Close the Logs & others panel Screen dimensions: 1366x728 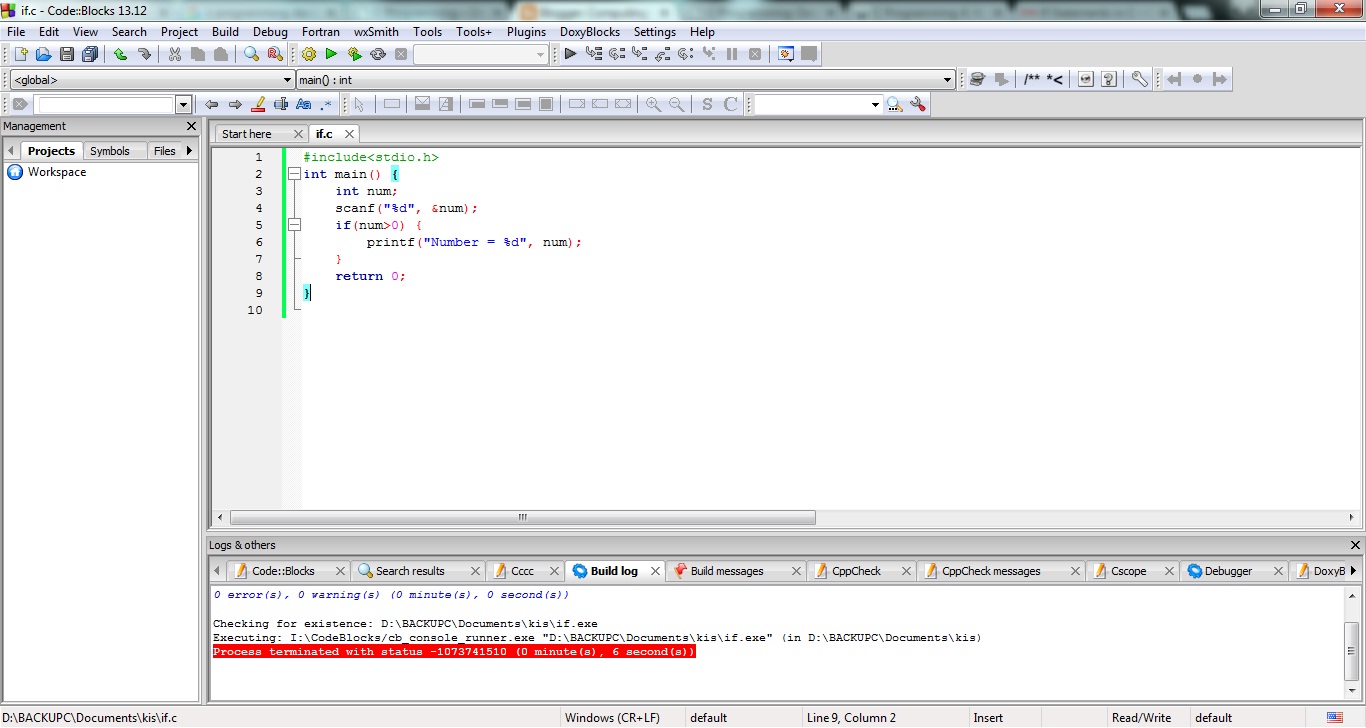coord(1355,544)
